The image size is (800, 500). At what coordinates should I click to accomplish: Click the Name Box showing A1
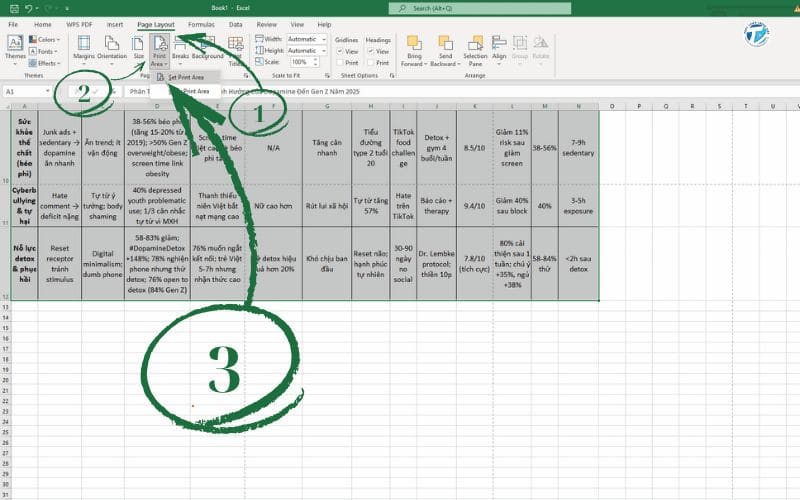click(x=23, y=91)
